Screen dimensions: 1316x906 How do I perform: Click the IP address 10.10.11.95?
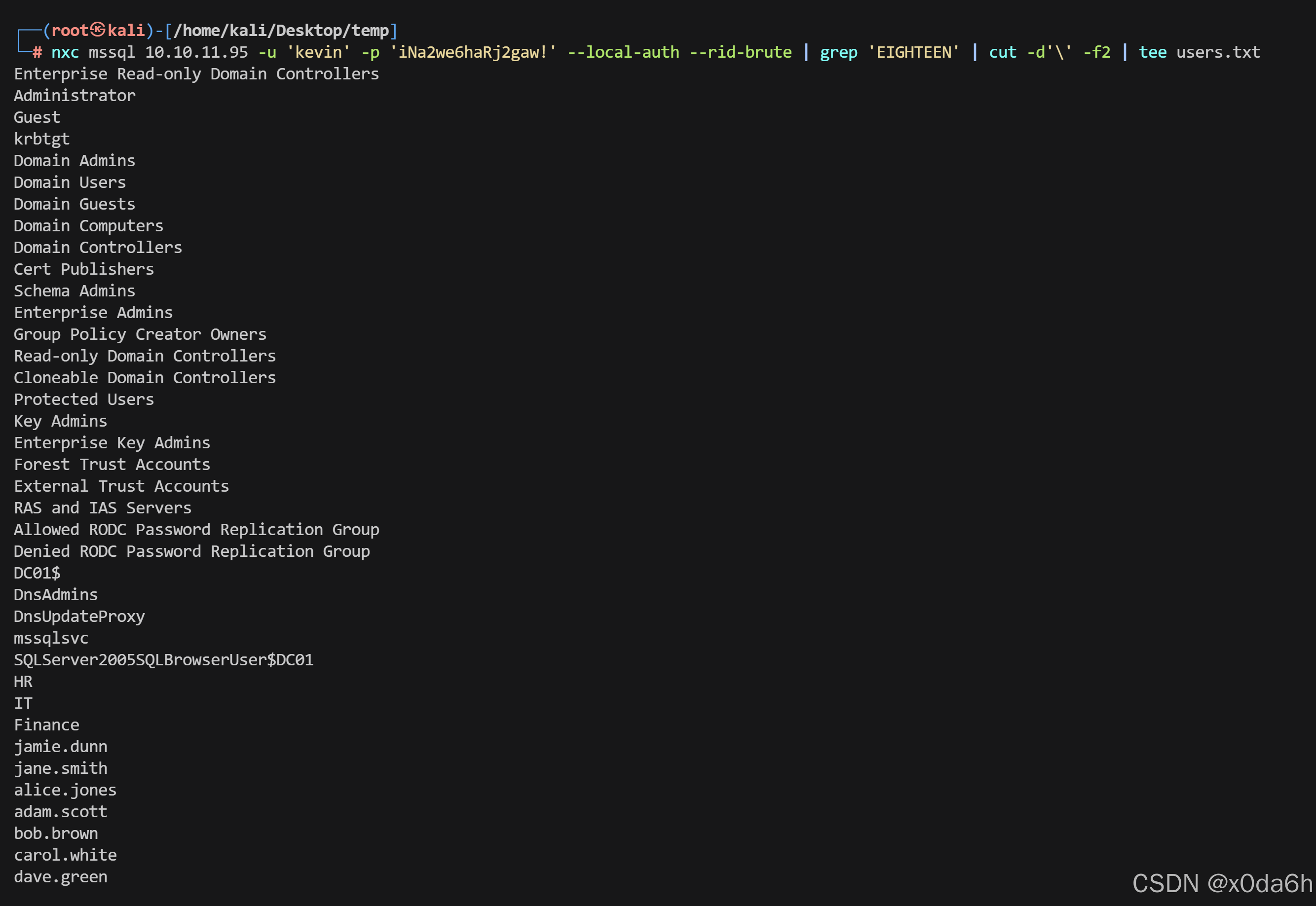pos(196,52)
